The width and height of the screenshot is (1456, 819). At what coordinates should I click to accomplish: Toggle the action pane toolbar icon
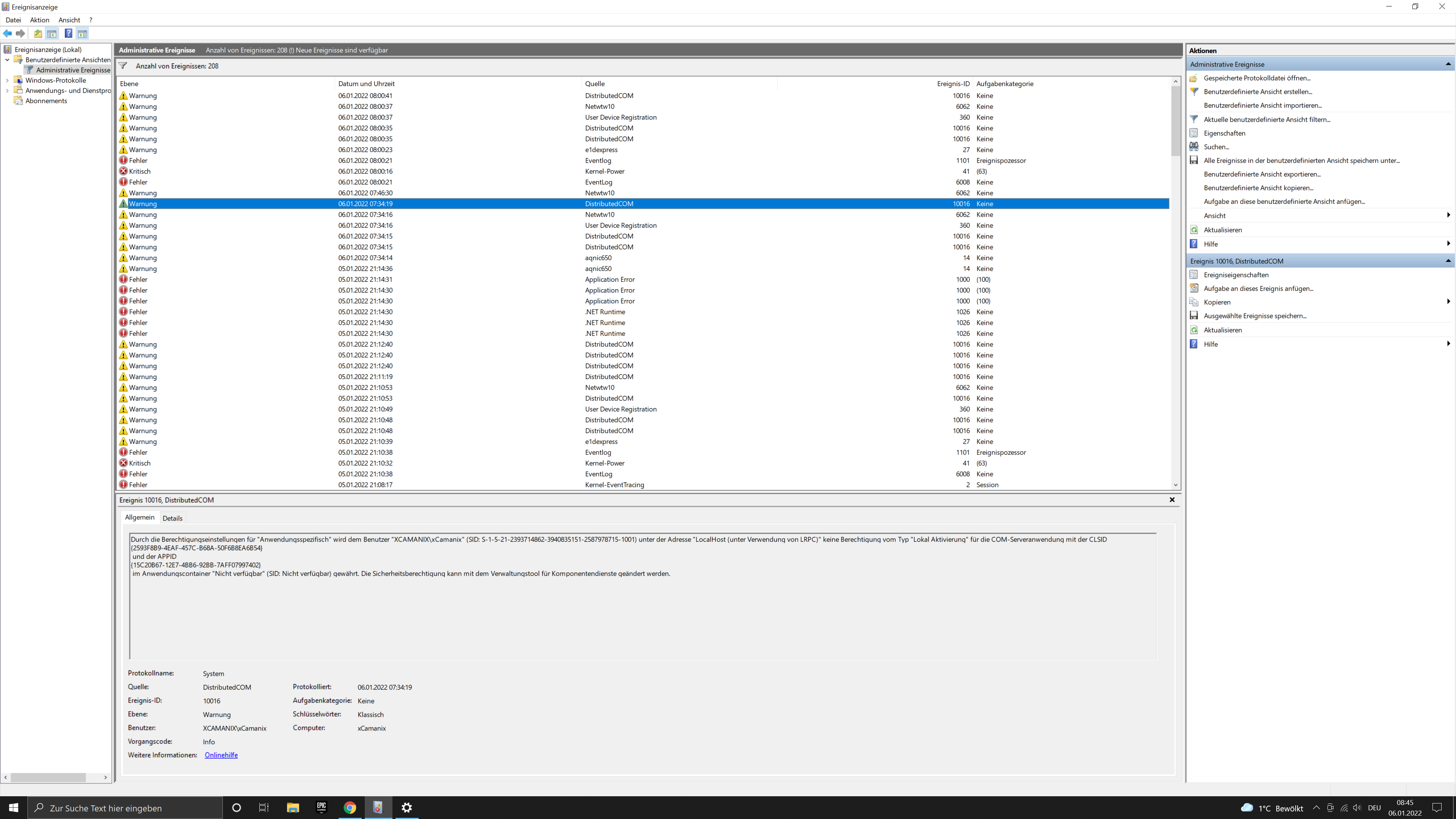pos(83,33)
